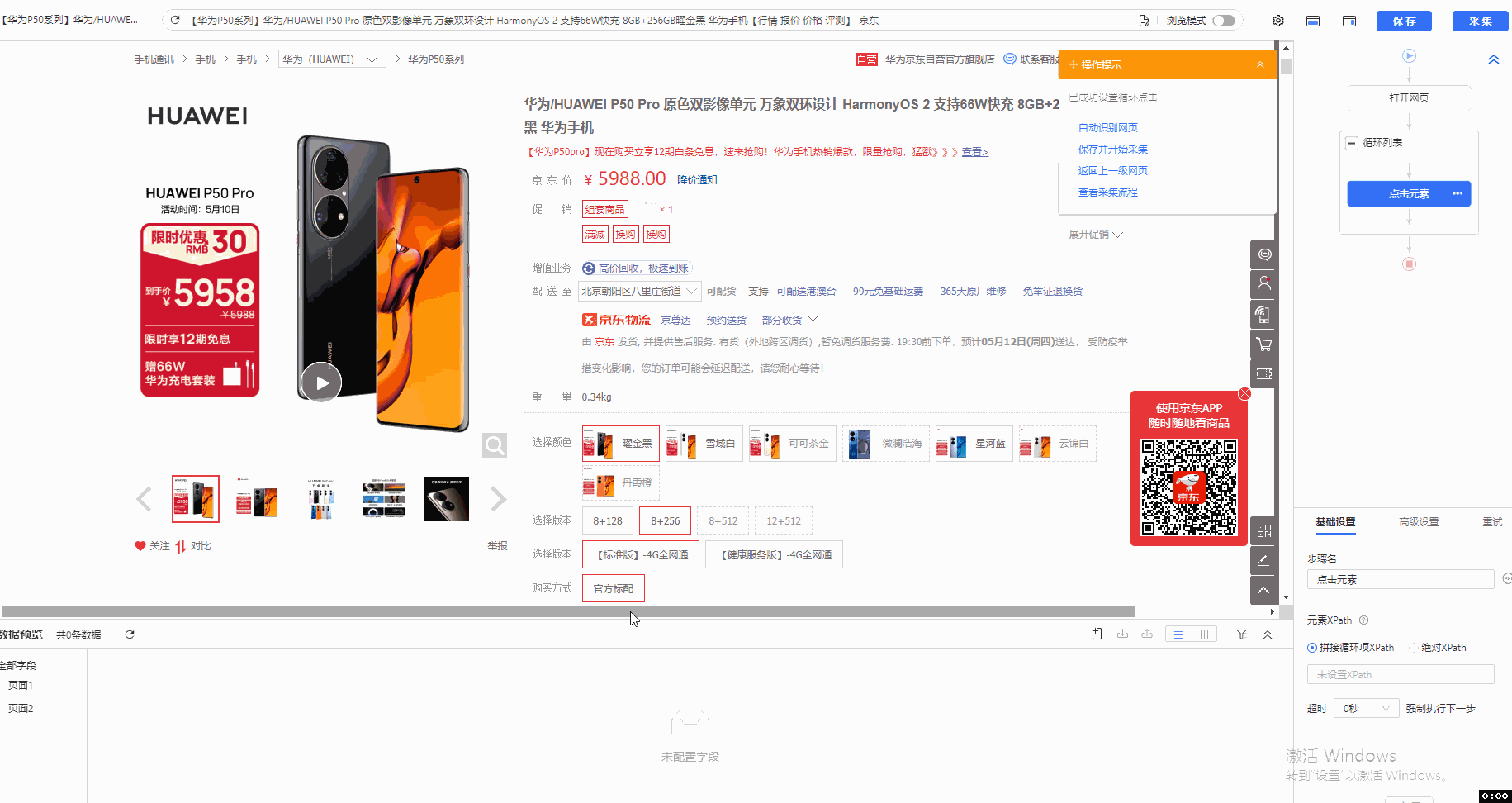Click the customer service chat sidebar icon
Screen dimensions: 1512x803
[1263, 254]
